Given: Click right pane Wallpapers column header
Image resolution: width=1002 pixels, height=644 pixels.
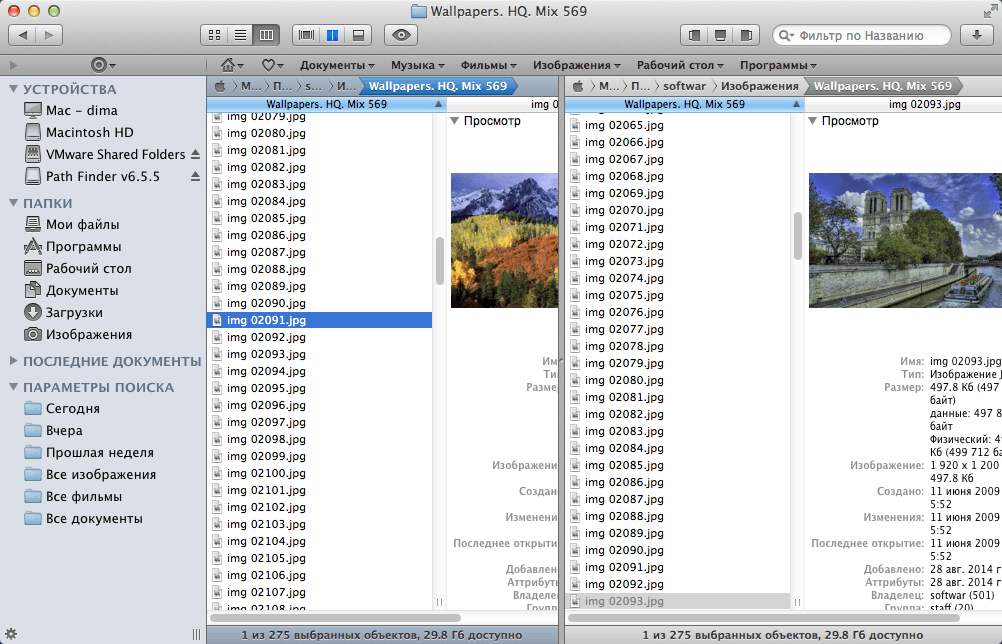Looking at the screenshot, I should tap(684, 104).
